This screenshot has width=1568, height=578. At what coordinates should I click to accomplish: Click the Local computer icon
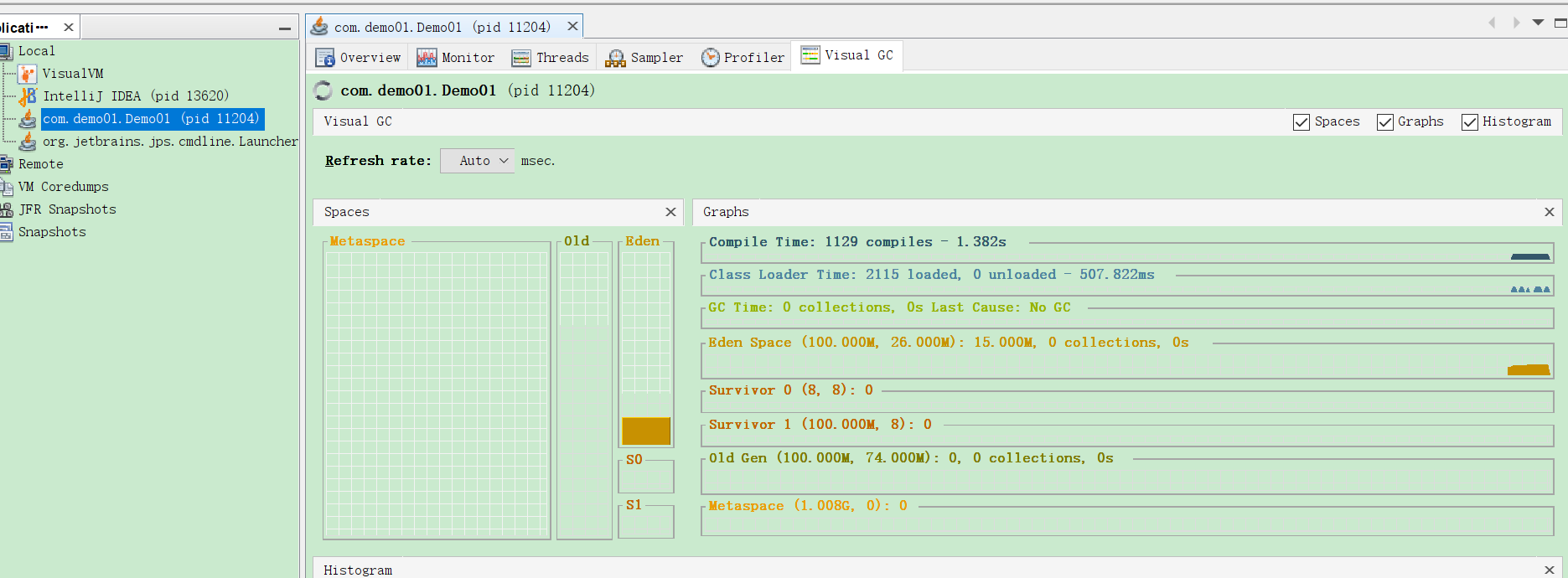[x=7, y=51]
